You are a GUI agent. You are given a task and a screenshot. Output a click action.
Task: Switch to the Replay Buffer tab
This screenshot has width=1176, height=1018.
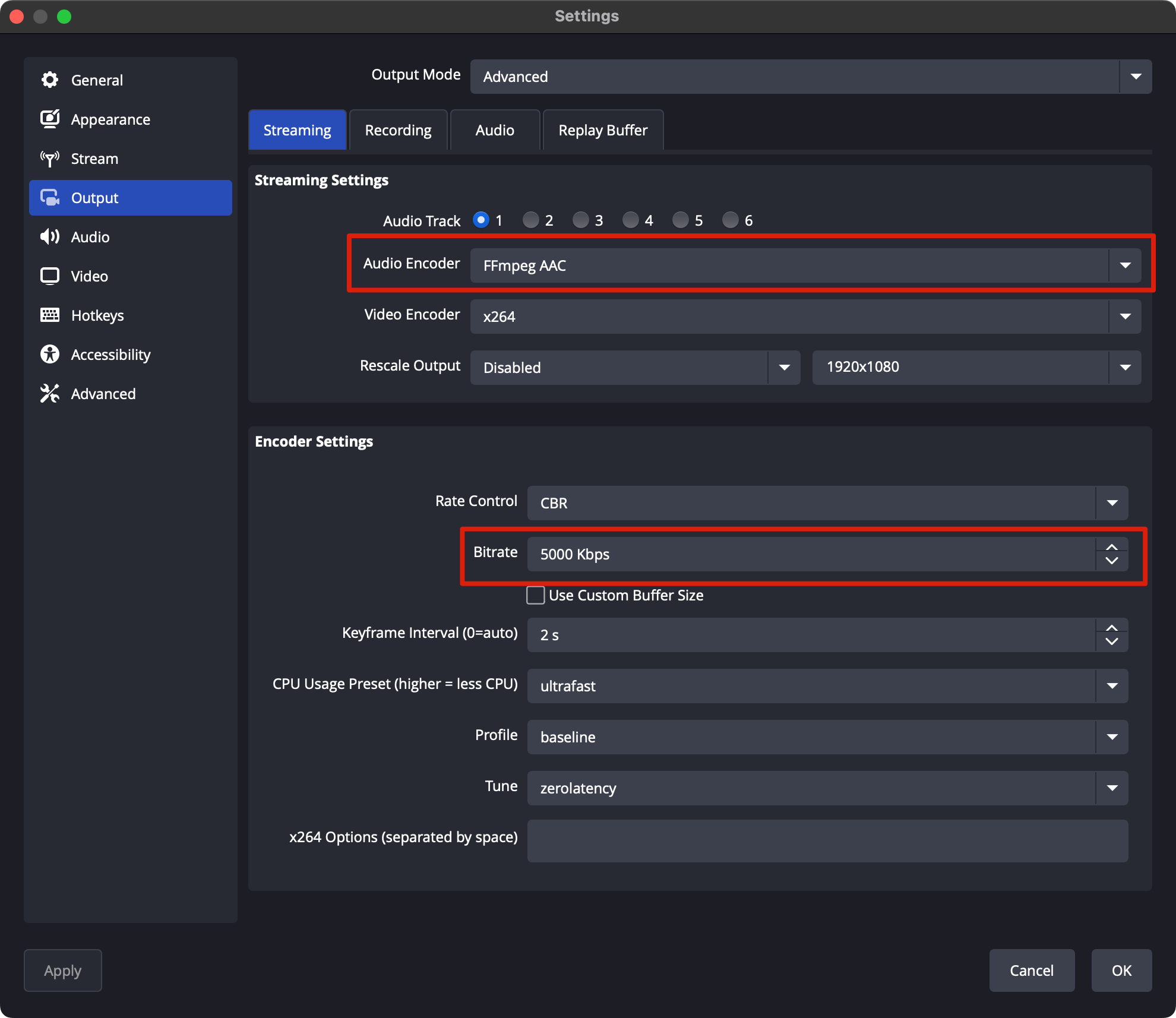point(603,129)
